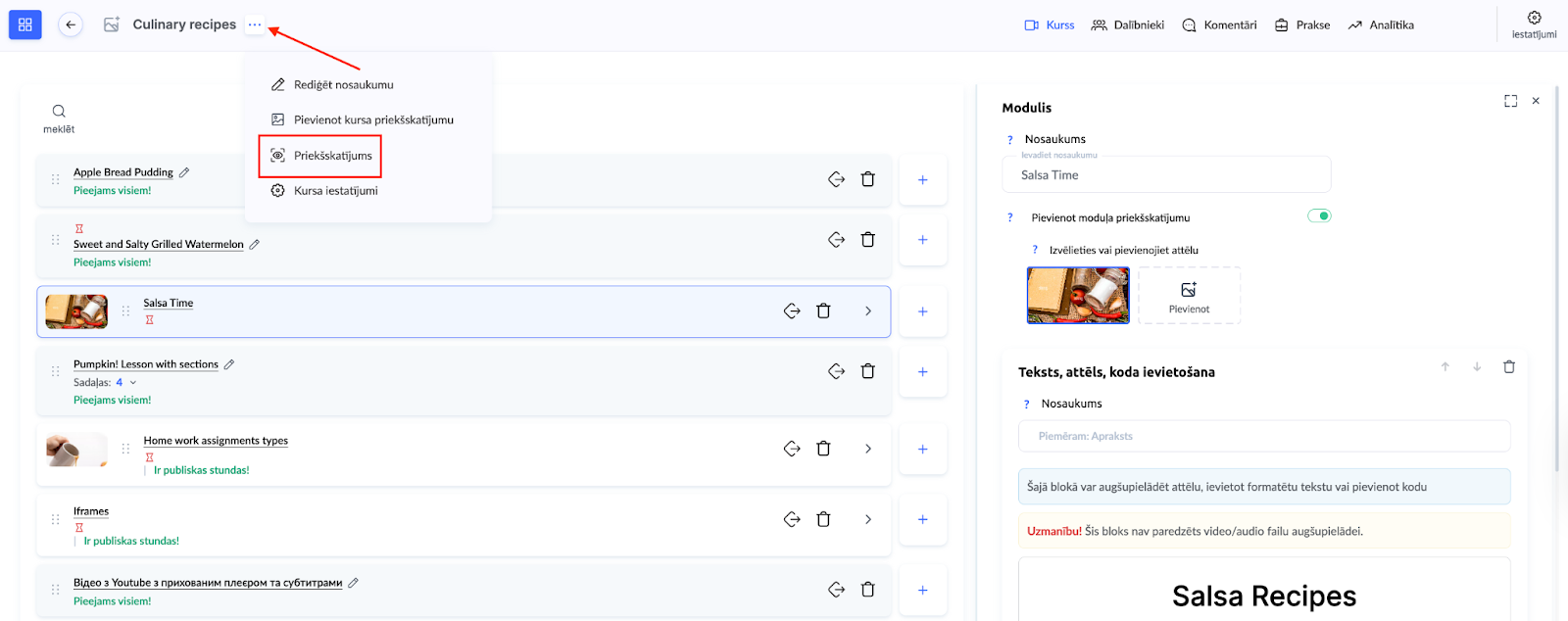Click the back arrow button

(x=71, y=24)
